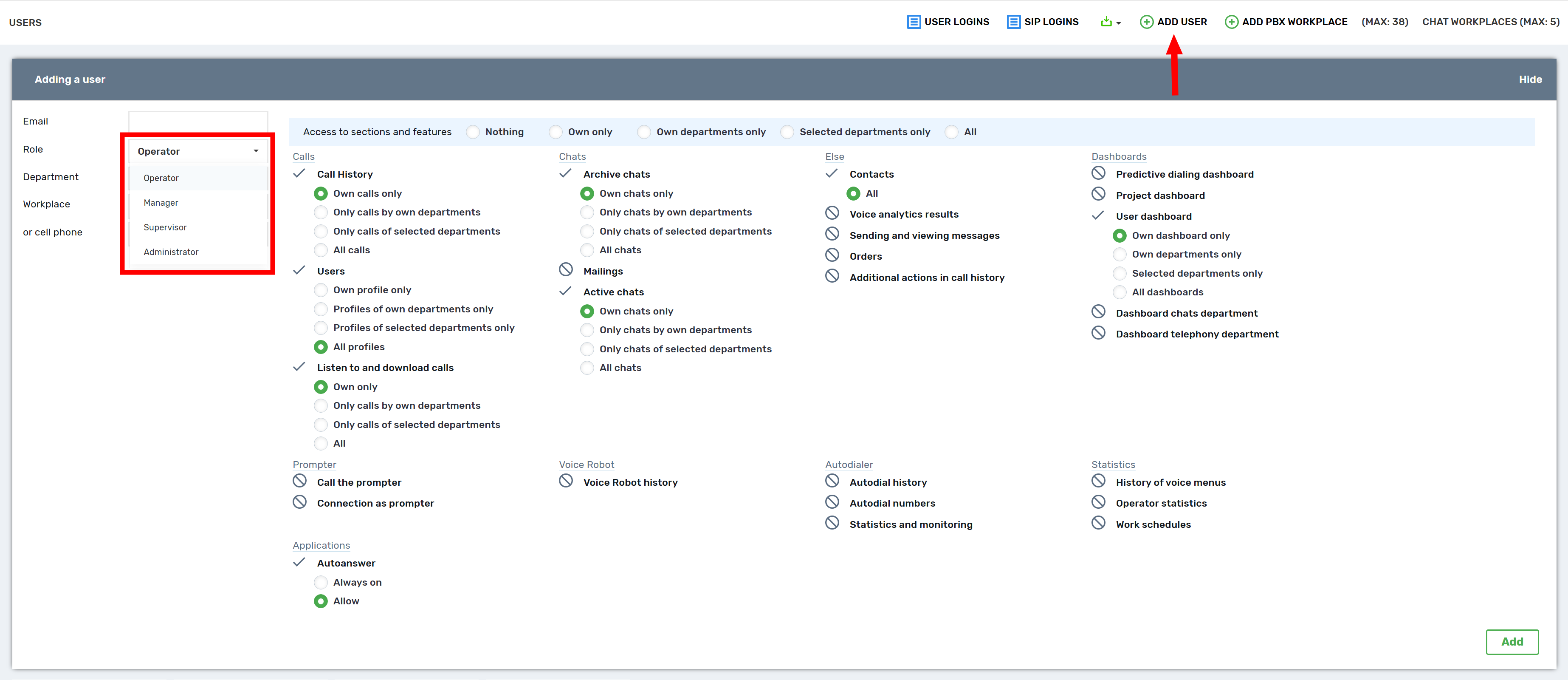This screenshot has height=680, width=1568.
Task: Toggle the Call the prompter blocked icon
Action: [x=299, y=482]
